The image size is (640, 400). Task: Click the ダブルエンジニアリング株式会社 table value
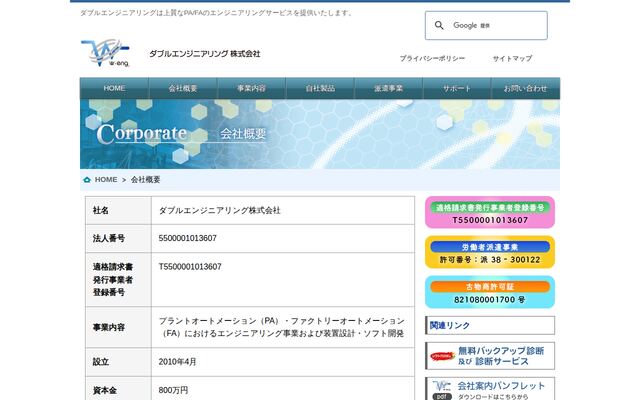(x=220, y=210)
